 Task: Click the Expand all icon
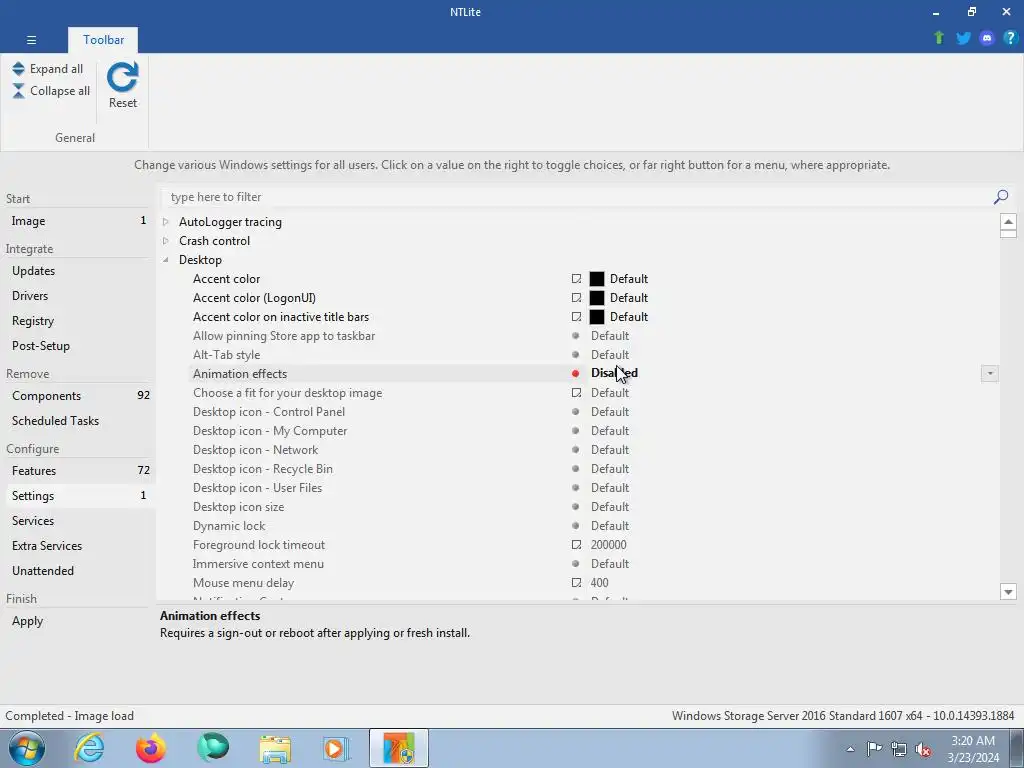18,69
